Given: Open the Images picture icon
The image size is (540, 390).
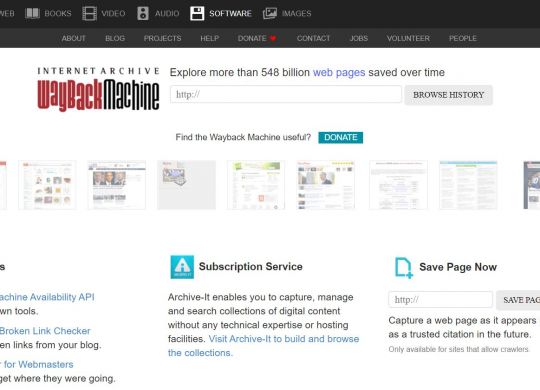Looking at the screenshot, I should pyautogui.click(x=270, y=13).
